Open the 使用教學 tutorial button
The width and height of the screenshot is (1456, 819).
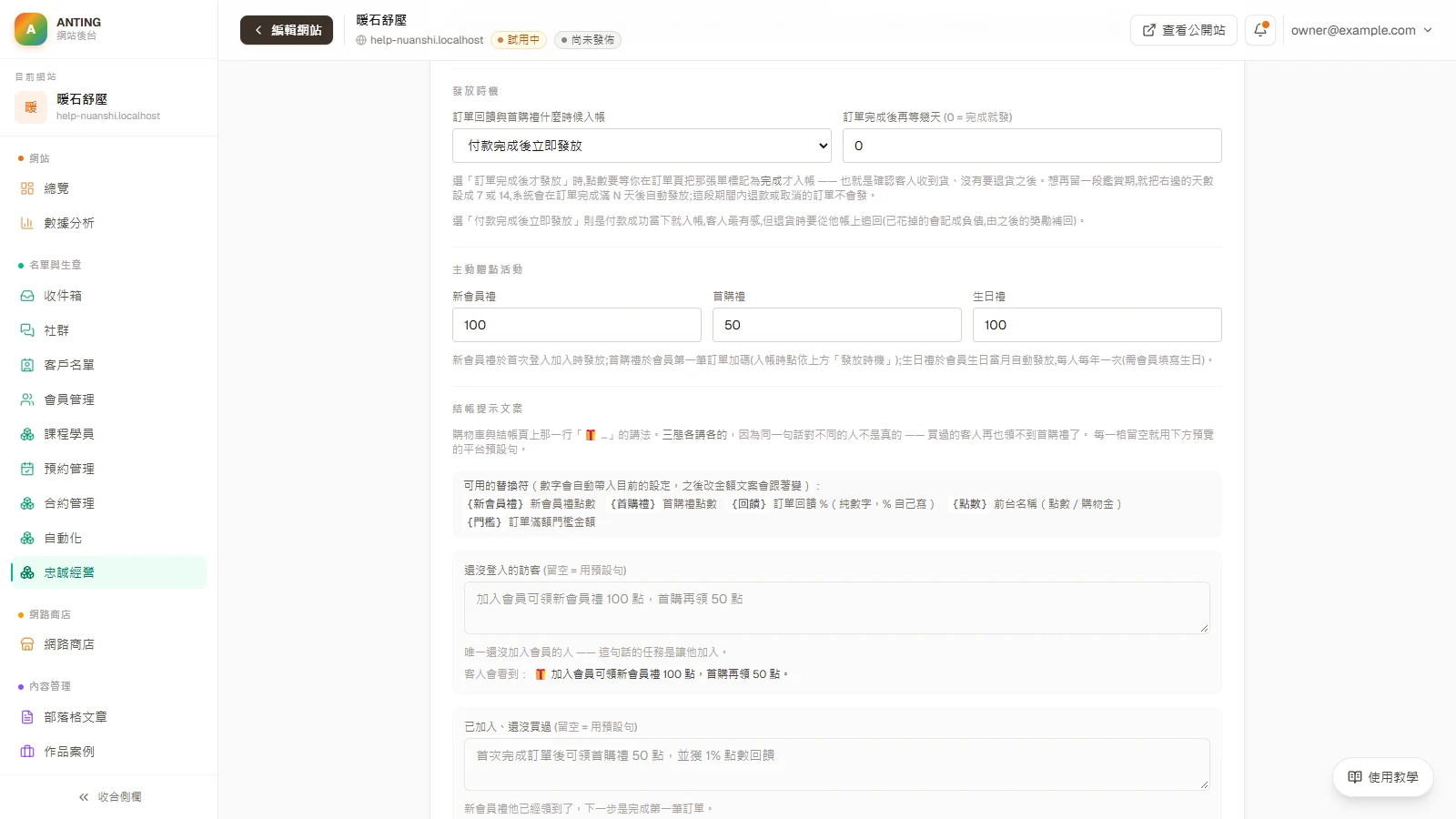tap(1383, 777)
